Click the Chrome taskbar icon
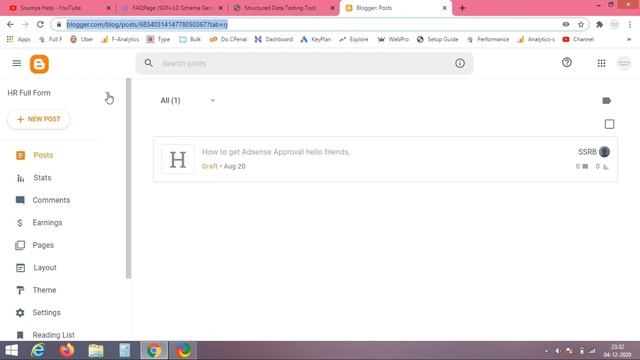640x360 pixels. coord(154,351)
